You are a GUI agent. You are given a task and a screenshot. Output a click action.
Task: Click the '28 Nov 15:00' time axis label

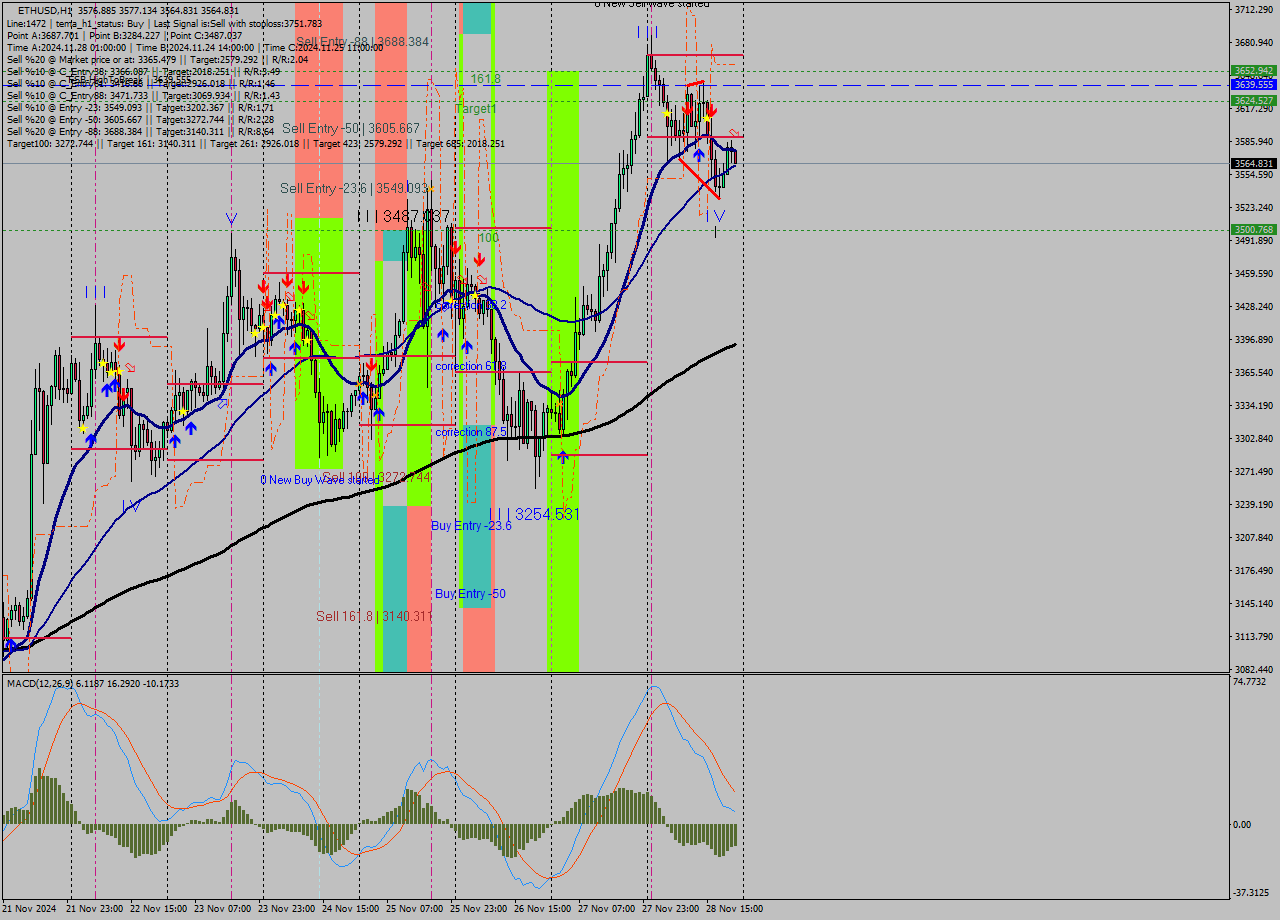tap(732, 909)
